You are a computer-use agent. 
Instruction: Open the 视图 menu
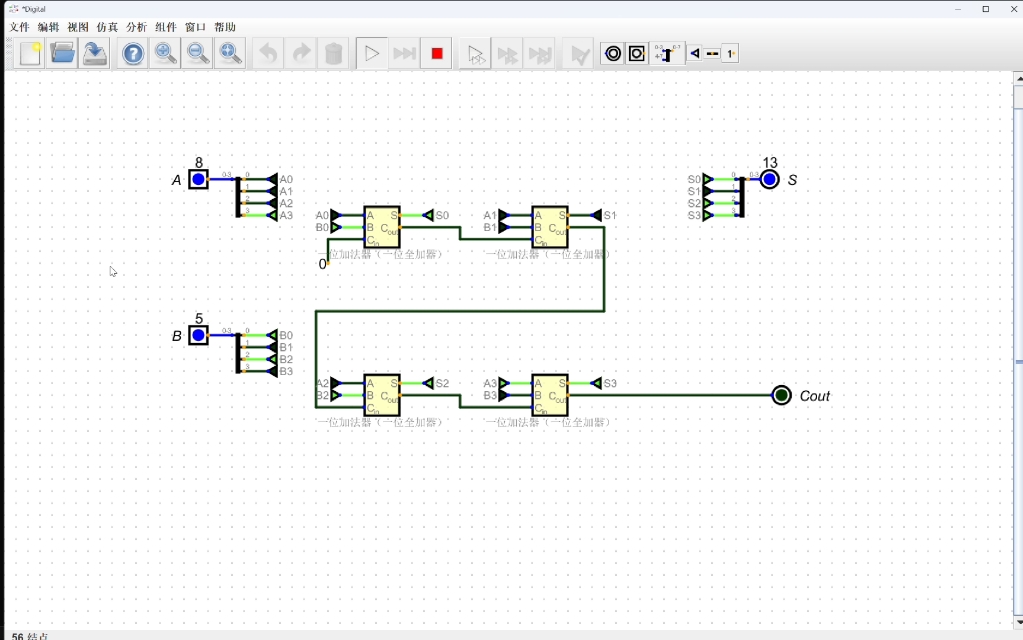point(78,27)
